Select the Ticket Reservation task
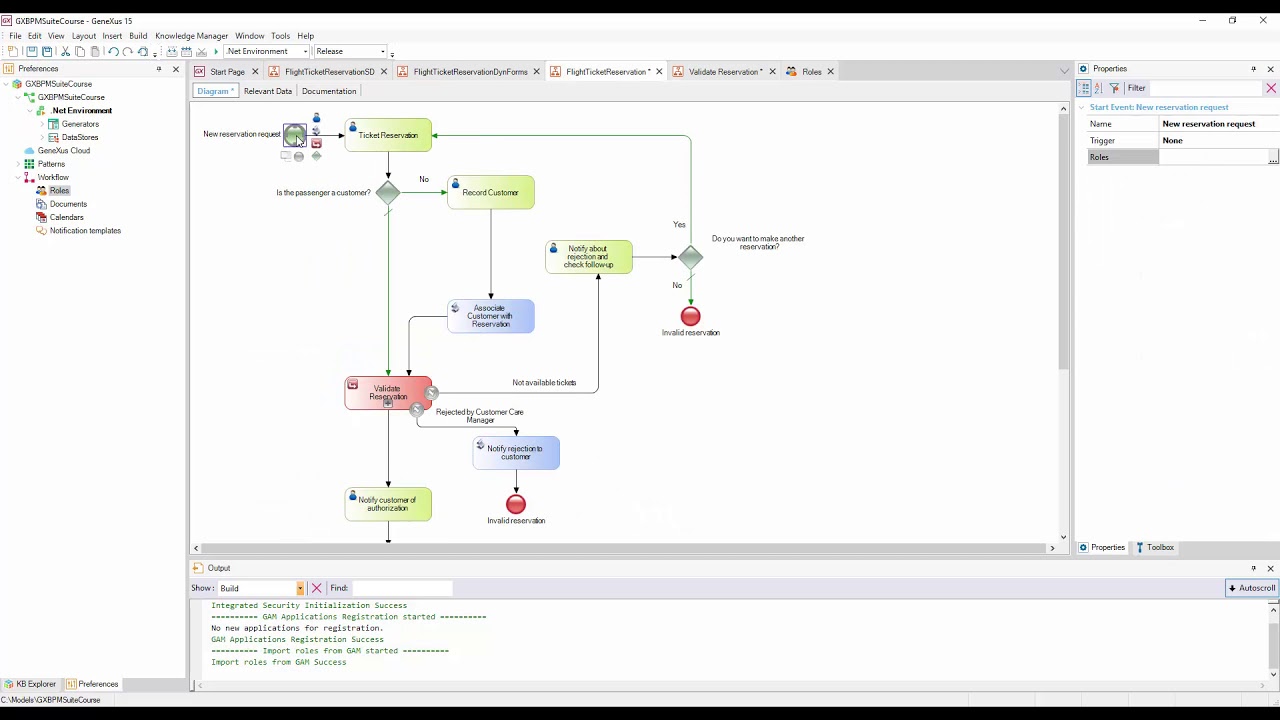Image resolution: width=1280 pixels, height=720 pixels. [x=388, y=135]
